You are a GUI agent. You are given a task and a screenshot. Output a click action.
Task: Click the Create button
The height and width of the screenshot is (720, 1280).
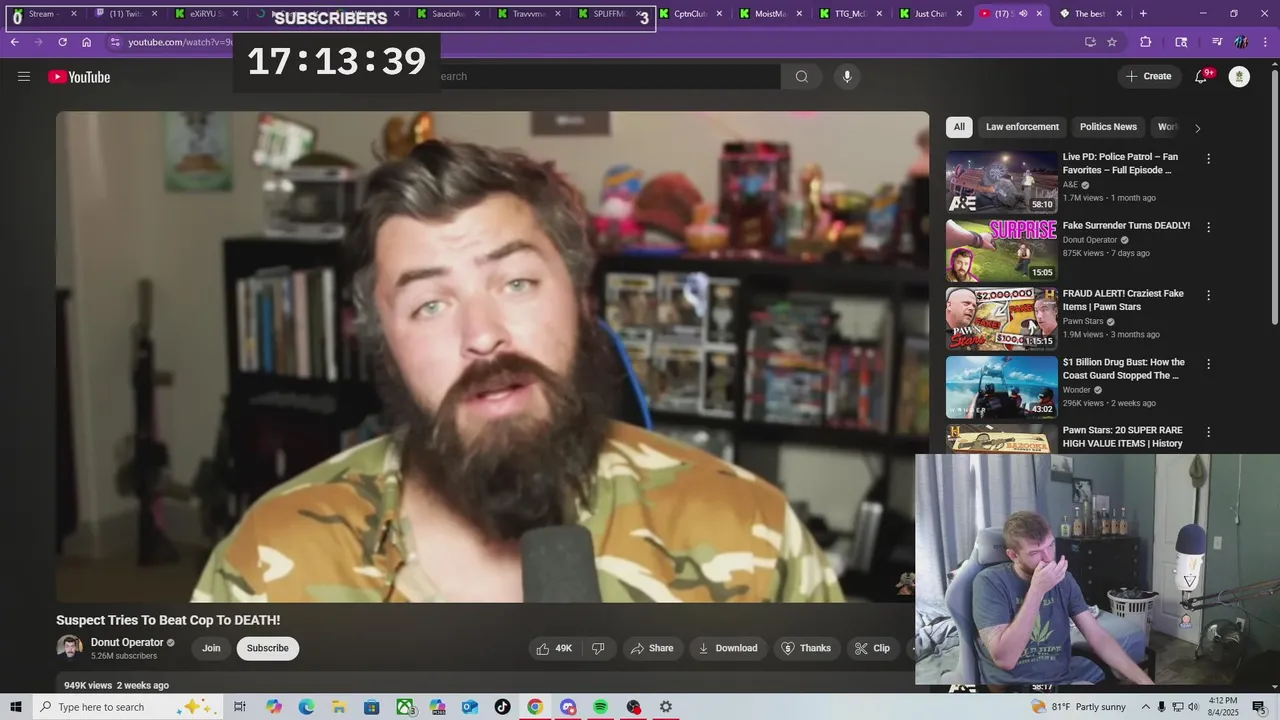click(1149, 77)
